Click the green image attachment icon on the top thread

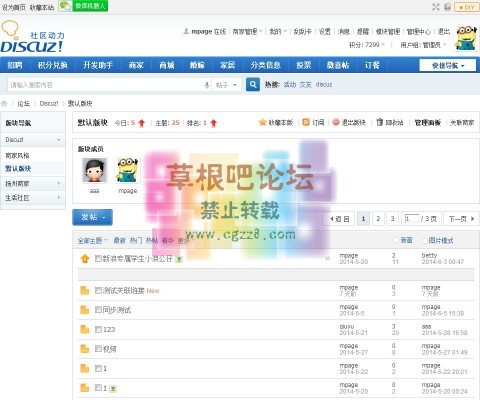pos(179,259)
